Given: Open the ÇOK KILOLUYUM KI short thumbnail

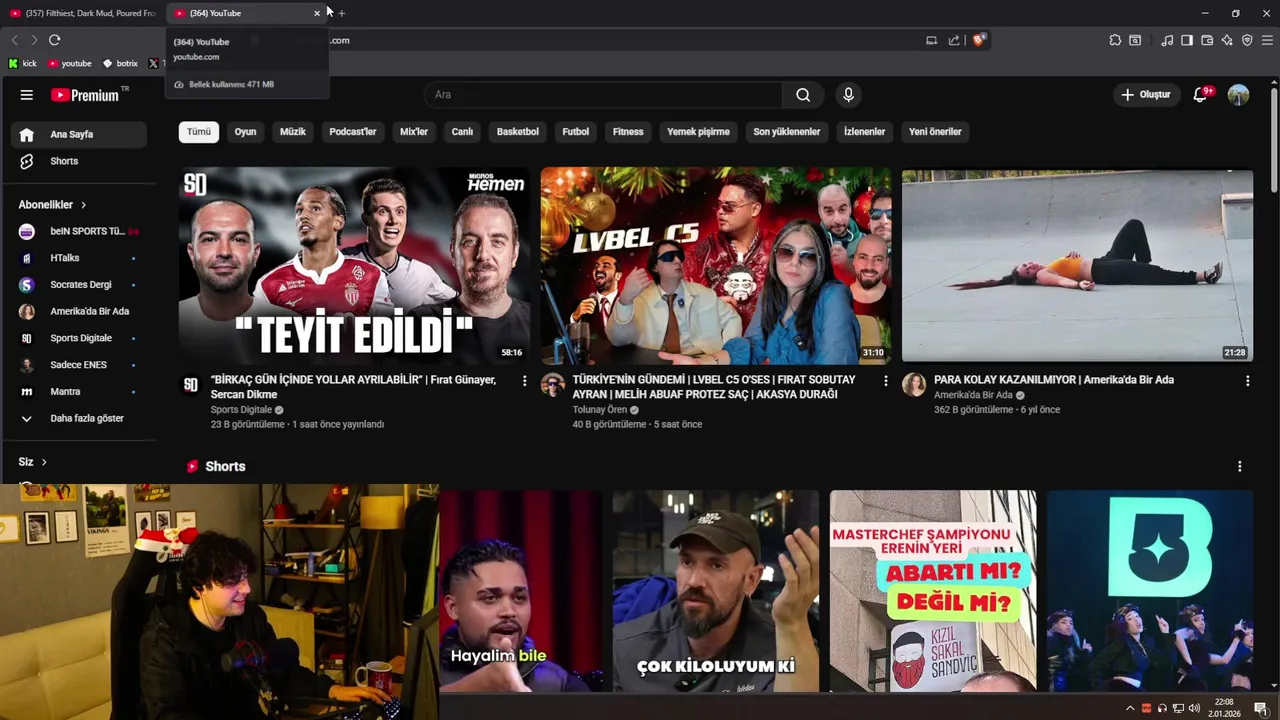Looking at the screenshot, I should [x=716, y=590].
